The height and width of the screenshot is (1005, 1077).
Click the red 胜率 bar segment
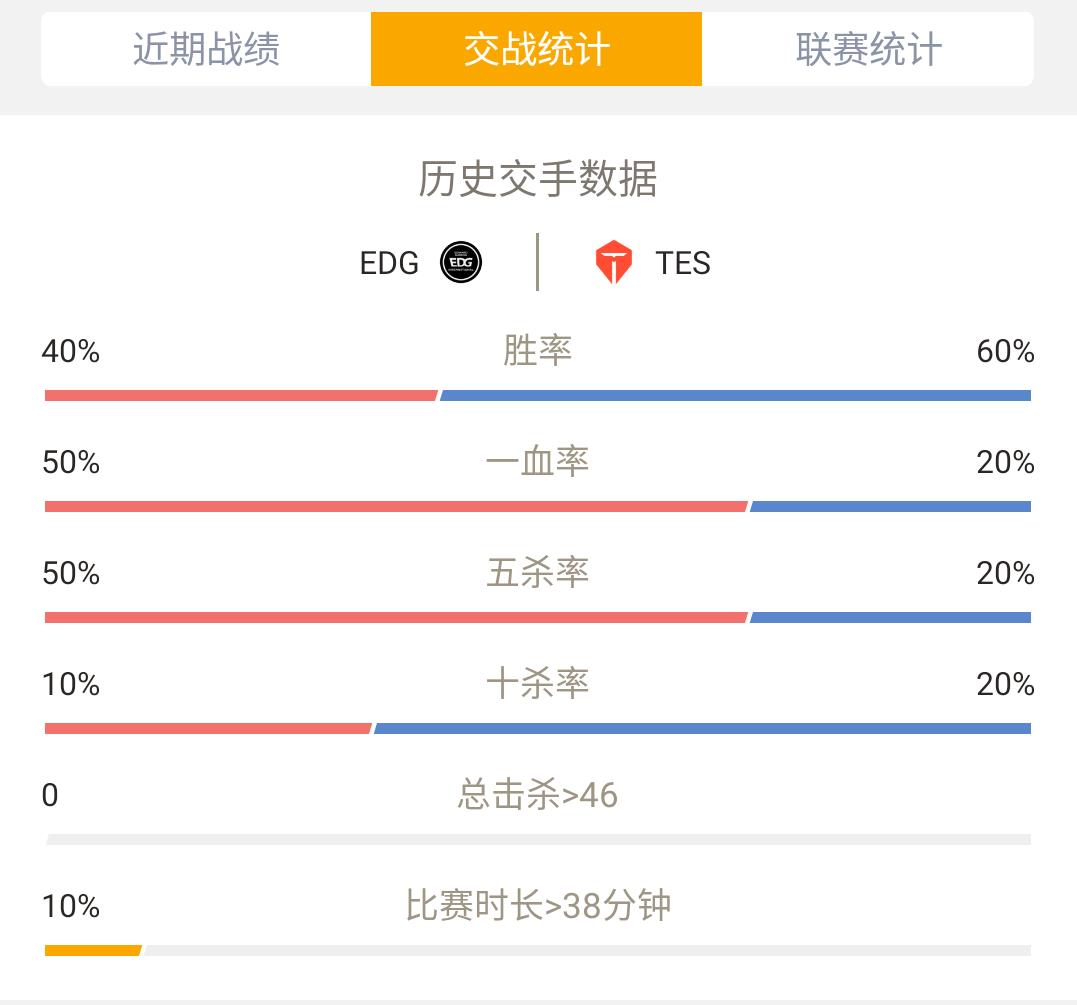pyautogui.click(x=241, y=395)
